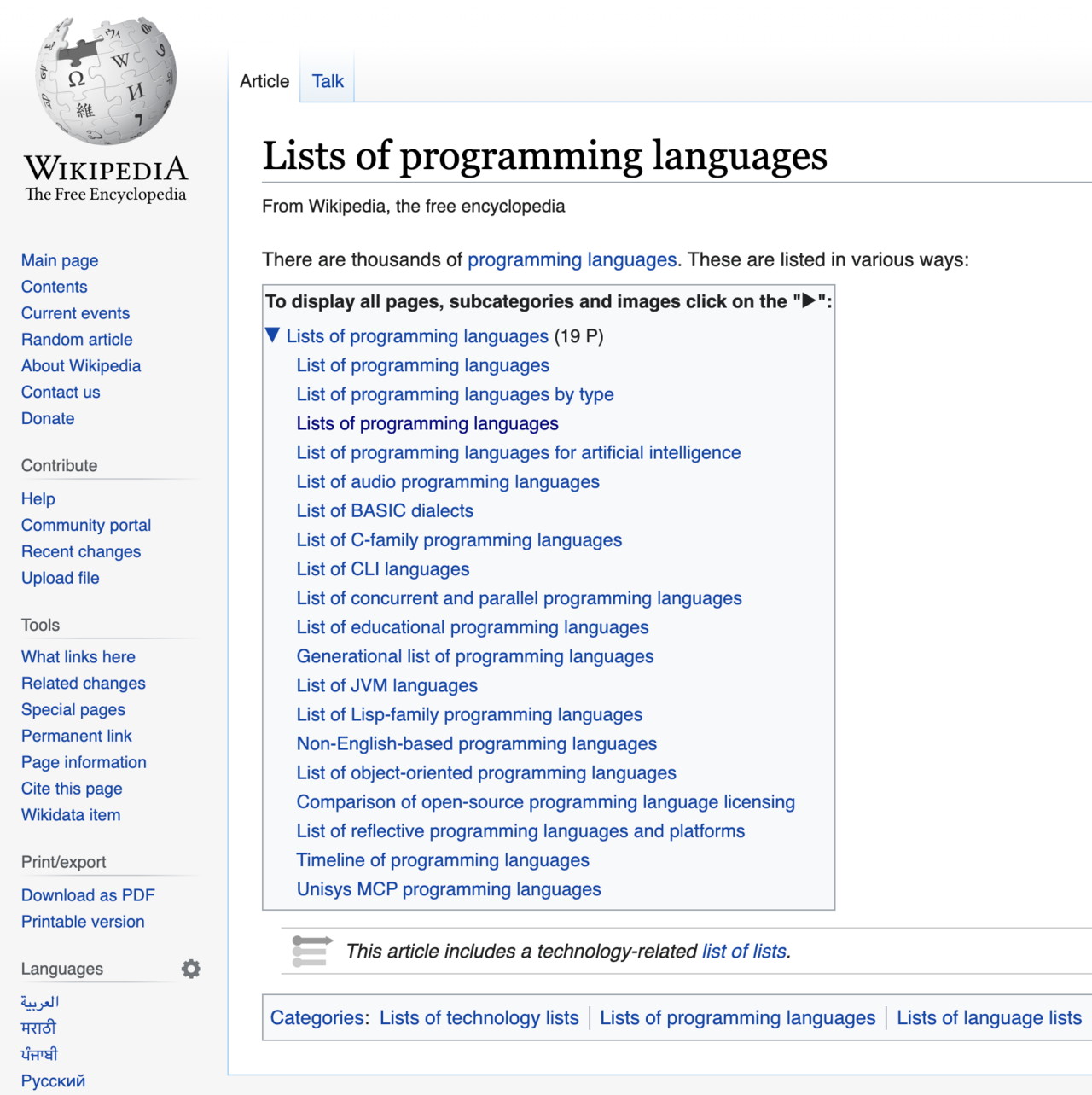Visit the Community portal
The width and height of the screenshot is (1092, 1095).
[x=86, y=526]
